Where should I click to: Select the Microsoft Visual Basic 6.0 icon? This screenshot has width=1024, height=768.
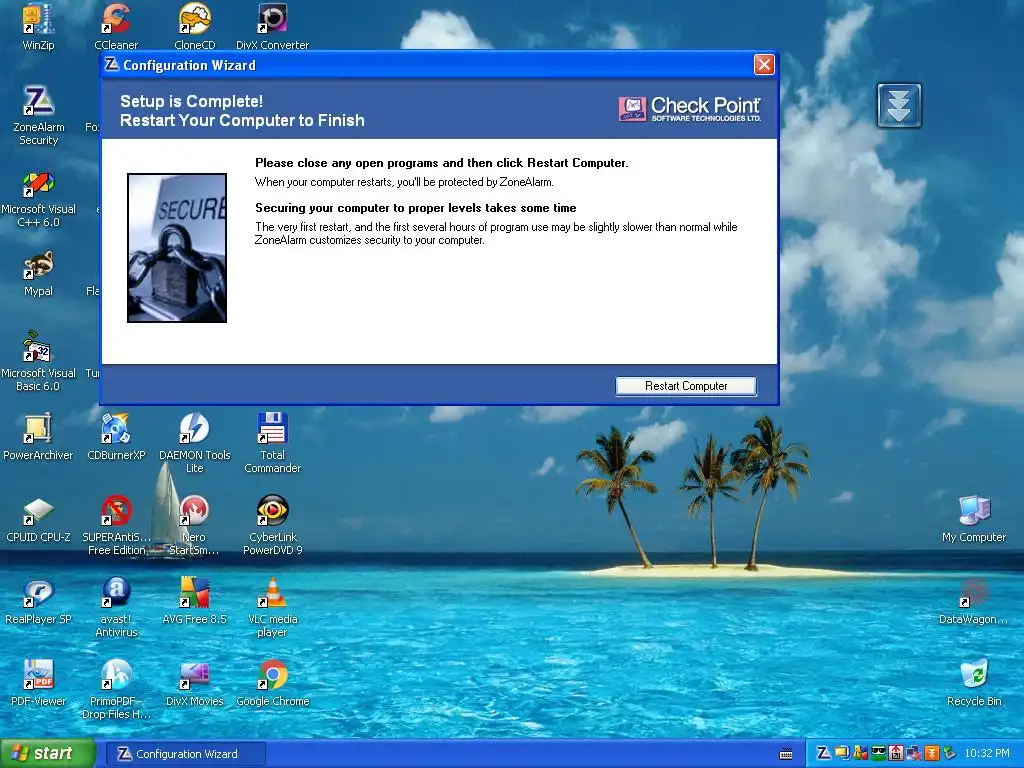click(38, 361)
